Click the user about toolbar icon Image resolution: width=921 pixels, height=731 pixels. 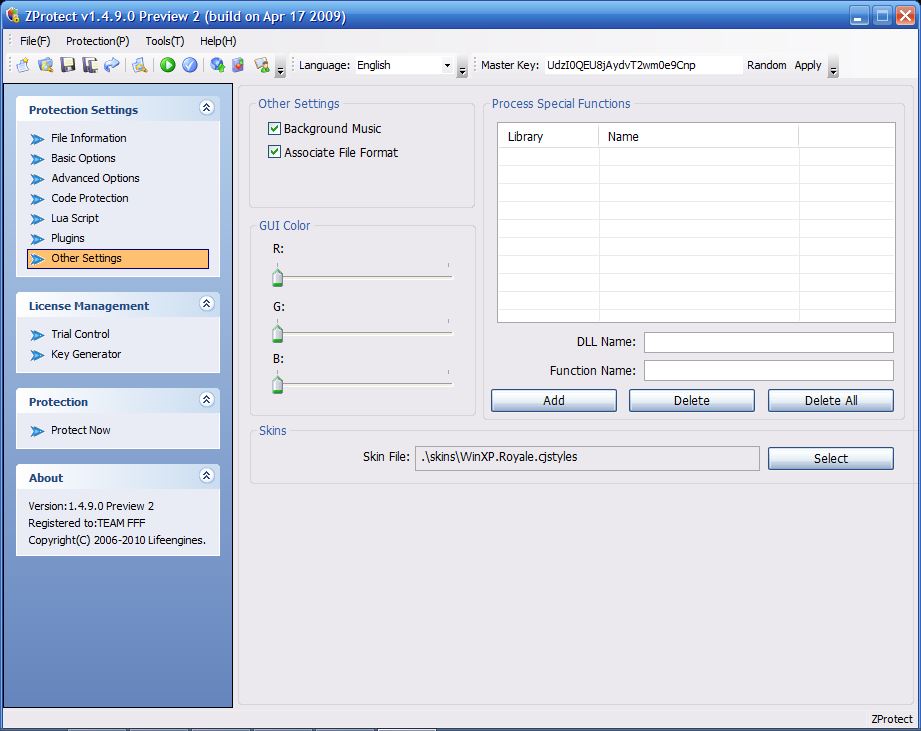(x=261, y=65)
